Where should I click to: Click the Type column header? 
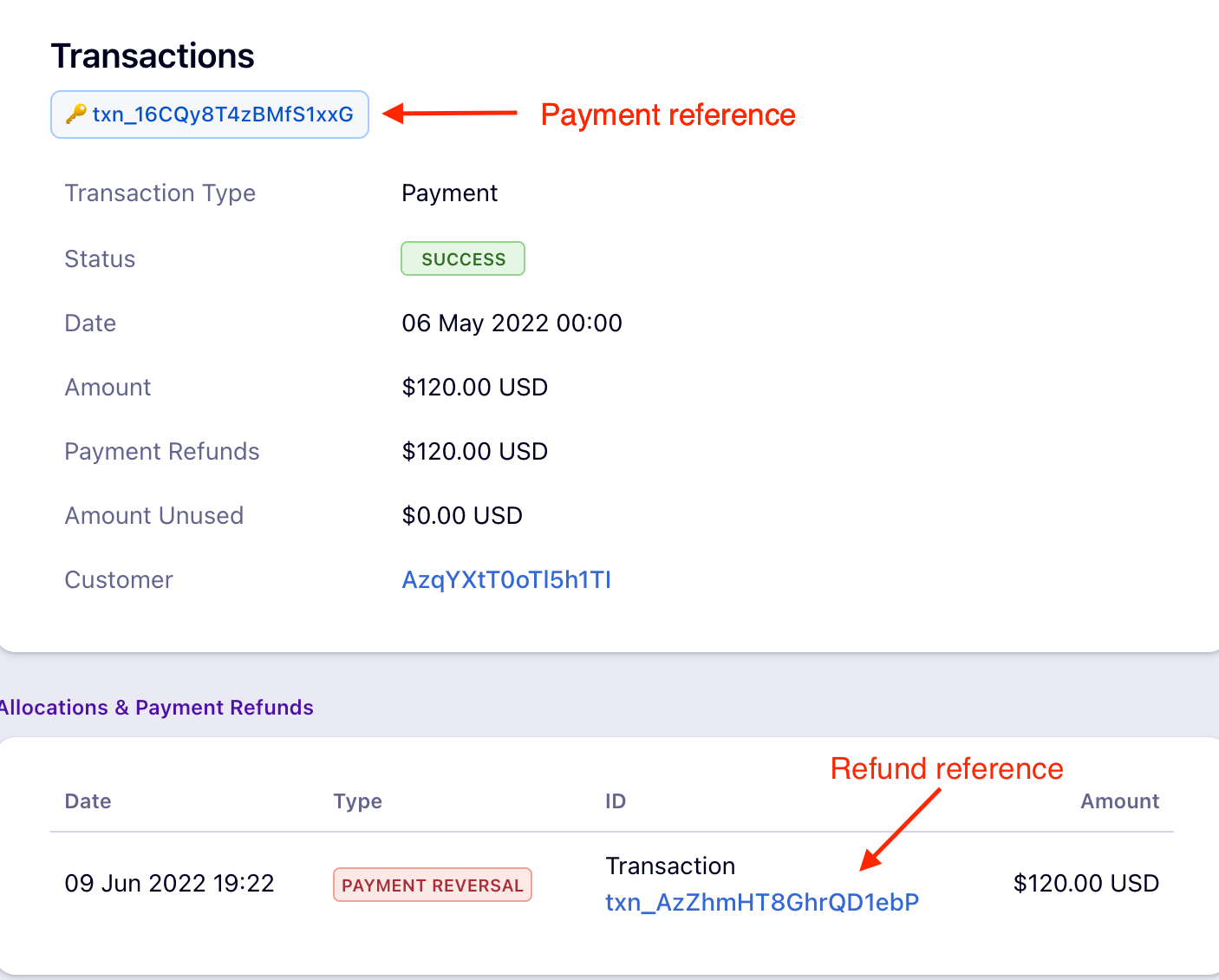pos(357,800)
